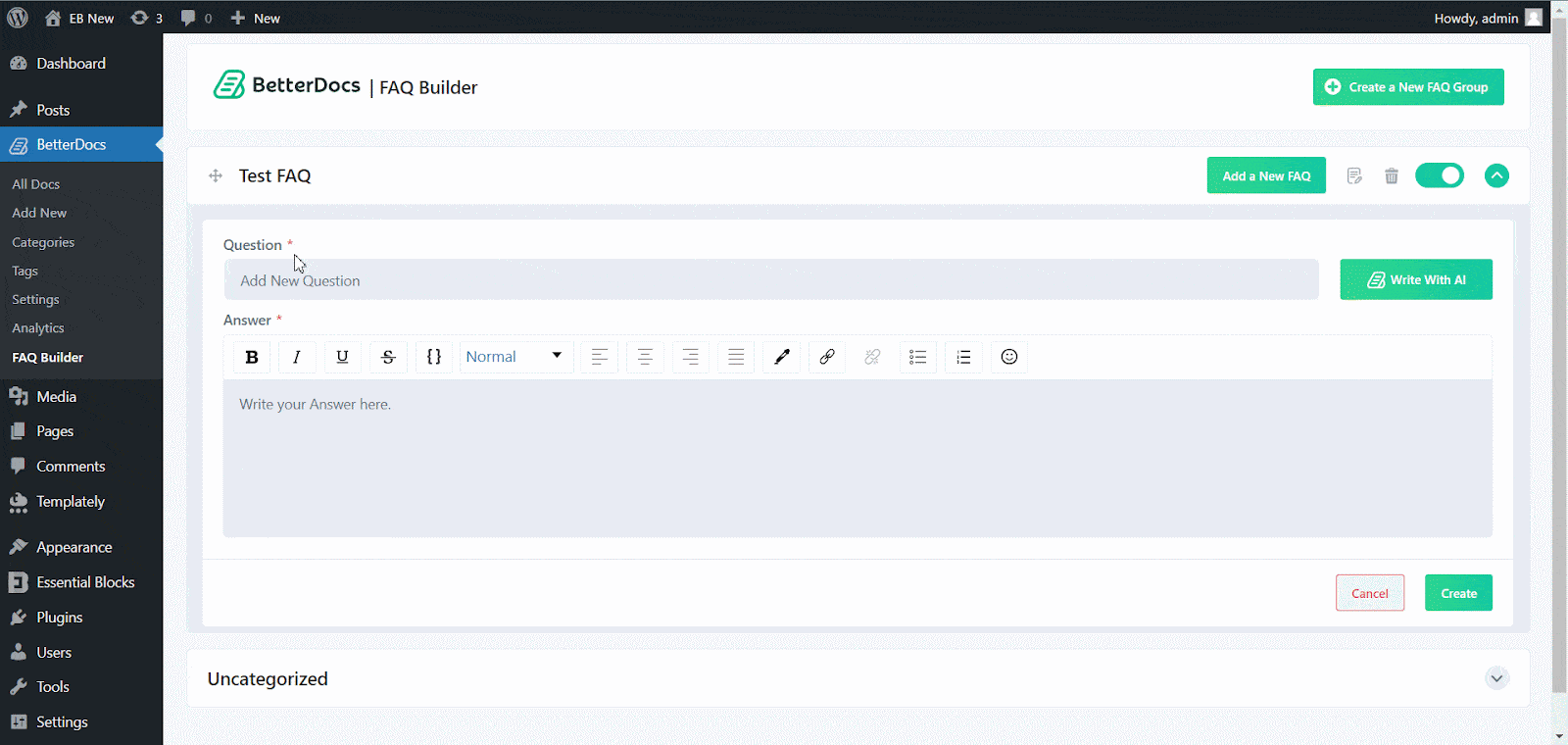Insert a link using the link icon
Viewport: 1568px width, 745px height.
pos(827,357)
